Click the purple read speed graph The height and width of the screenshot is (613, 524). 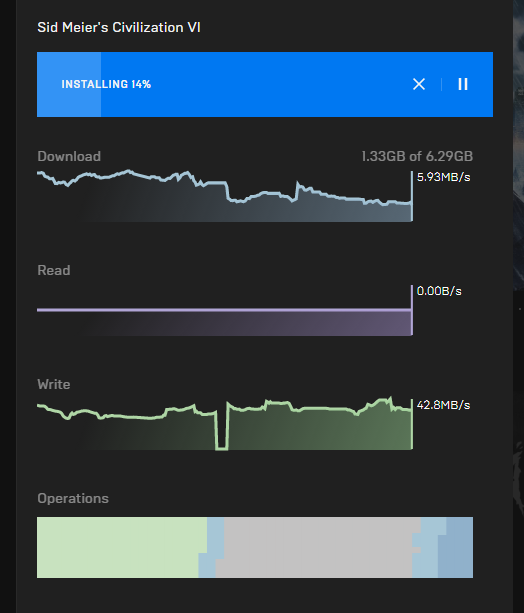(225, 311)
